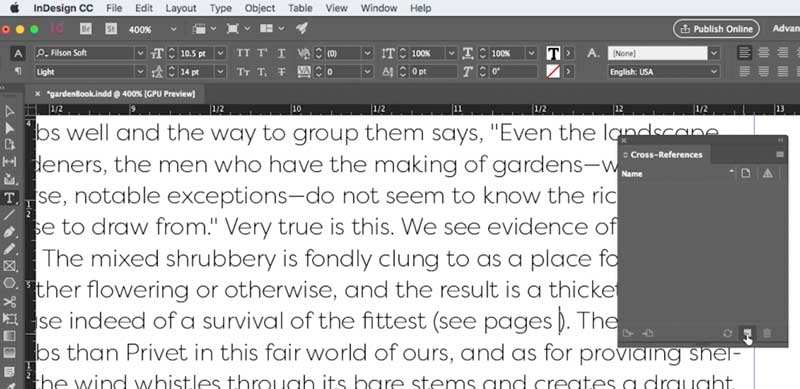Open the File menu

(114, 8)
